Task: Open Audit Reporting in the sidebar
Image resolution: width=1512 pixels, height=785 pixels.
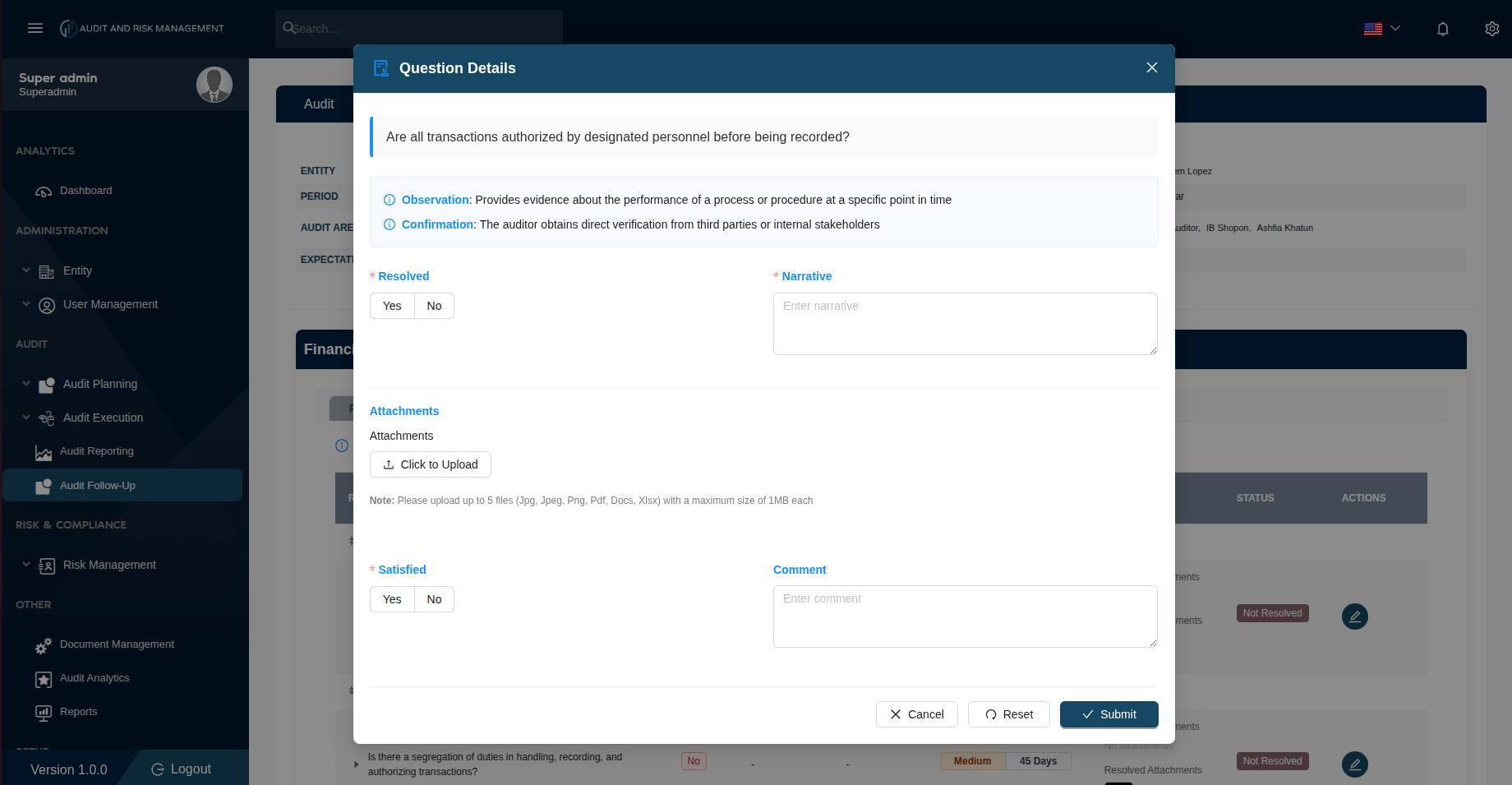Action: click(96, 451)
